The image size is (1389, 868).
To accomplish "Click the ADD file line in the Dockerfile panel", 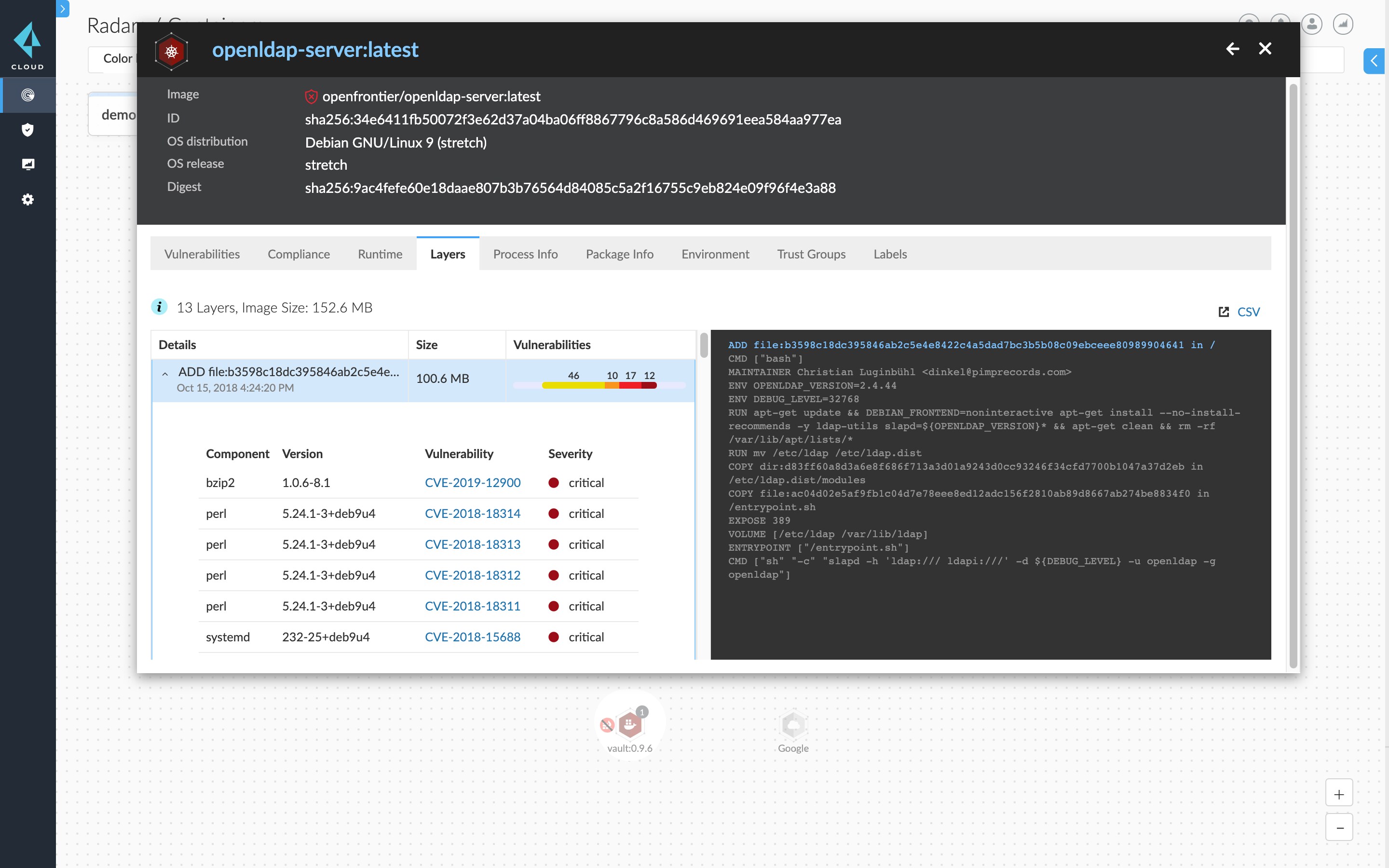I will tap(971, 345).
